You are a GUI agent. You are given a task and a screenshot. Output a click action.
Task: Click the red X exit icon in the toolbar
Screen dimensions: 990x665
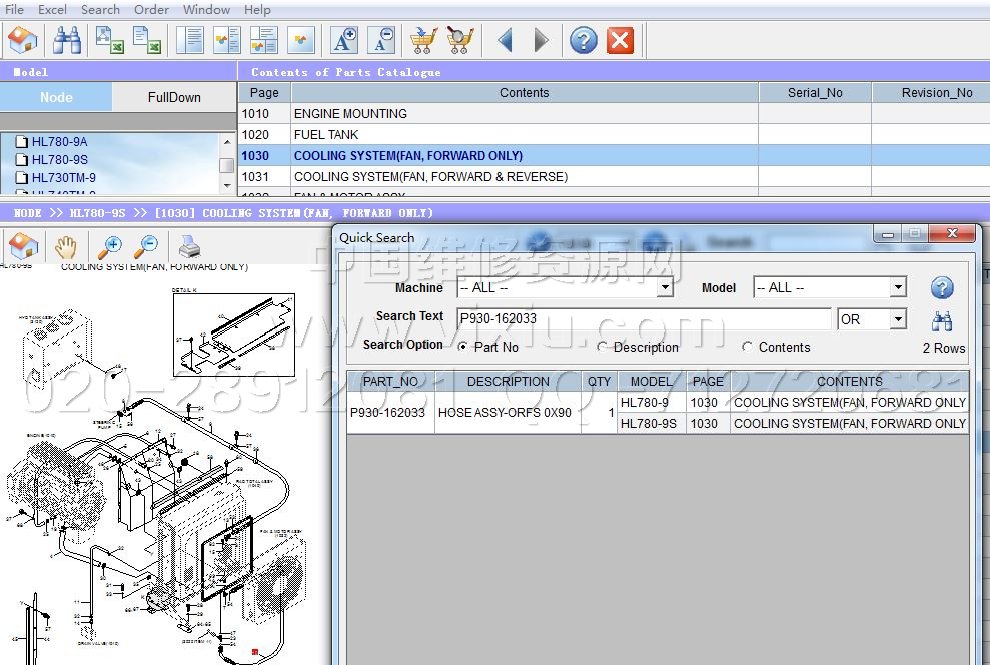pos(620,40)
